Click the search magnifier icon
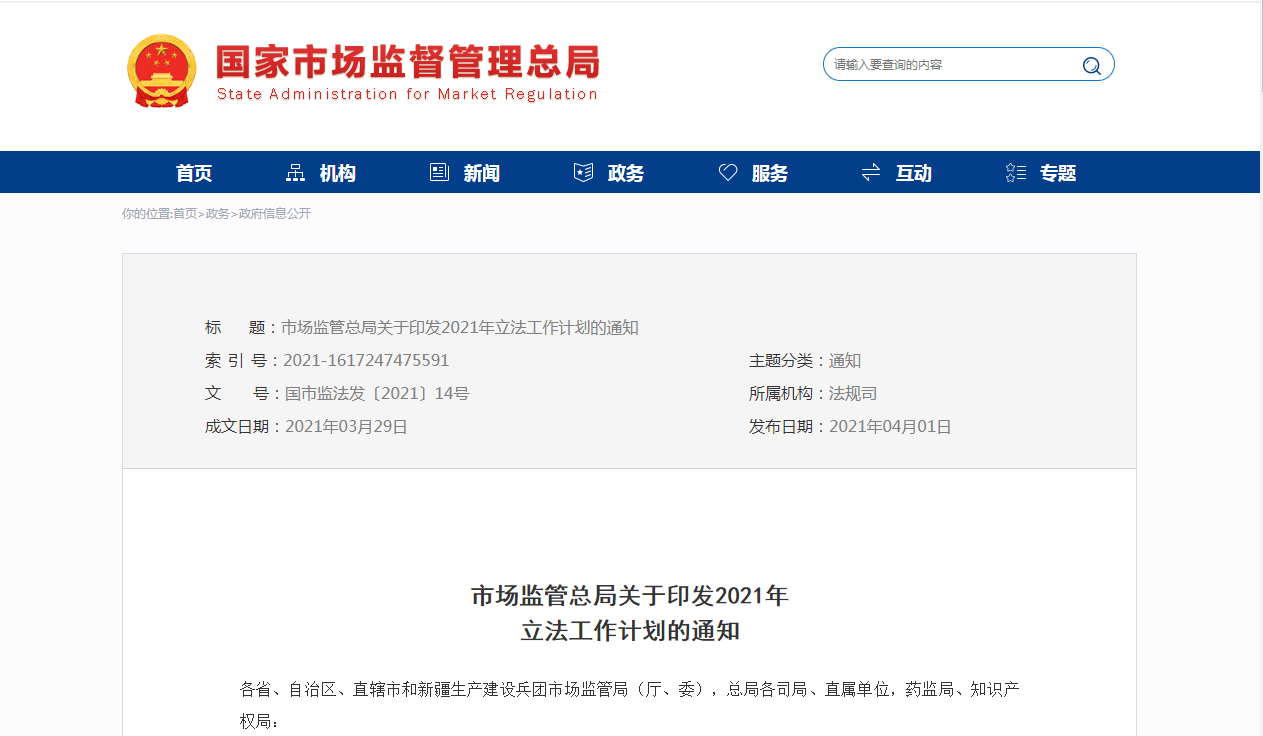 tap(1091, 66)
